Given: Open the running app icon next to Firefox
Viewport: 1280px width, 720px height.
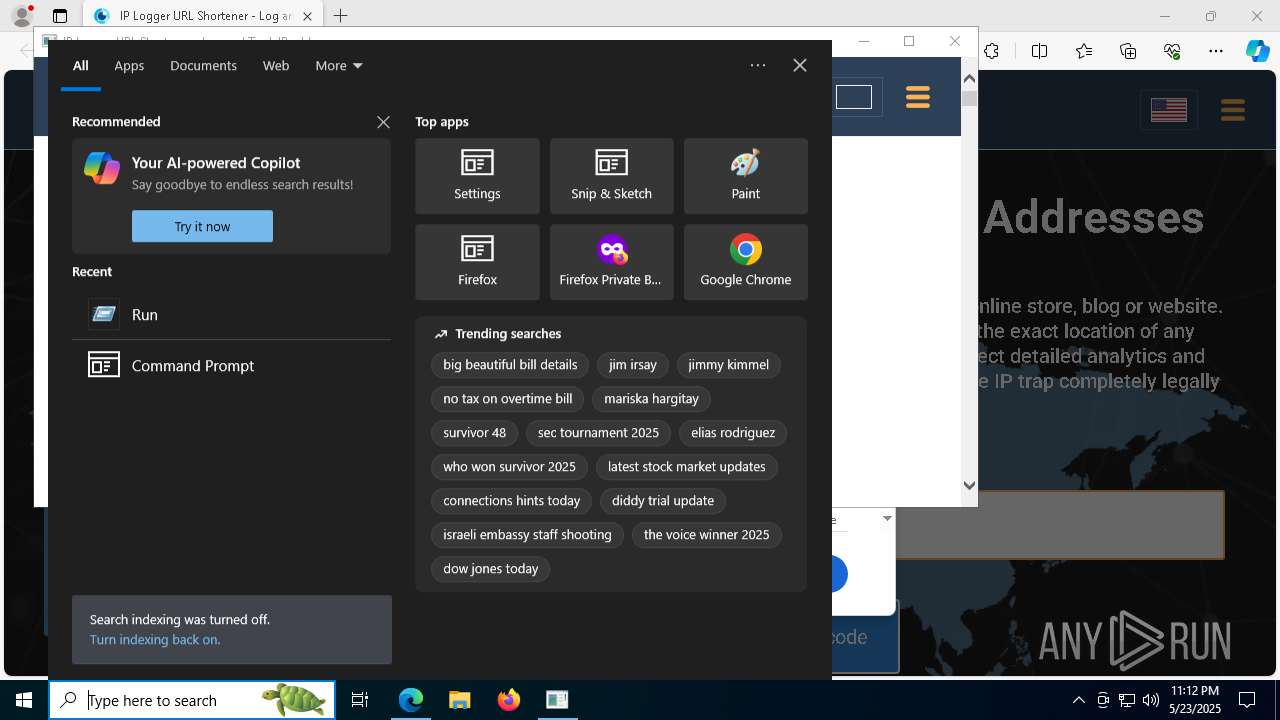Looking at the screenshot, I should pos(557,700).
